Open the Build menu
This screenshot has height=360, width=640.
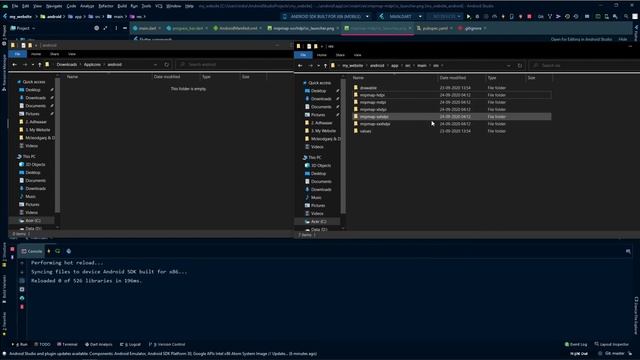pyautogui.click(x=122, y=6)
